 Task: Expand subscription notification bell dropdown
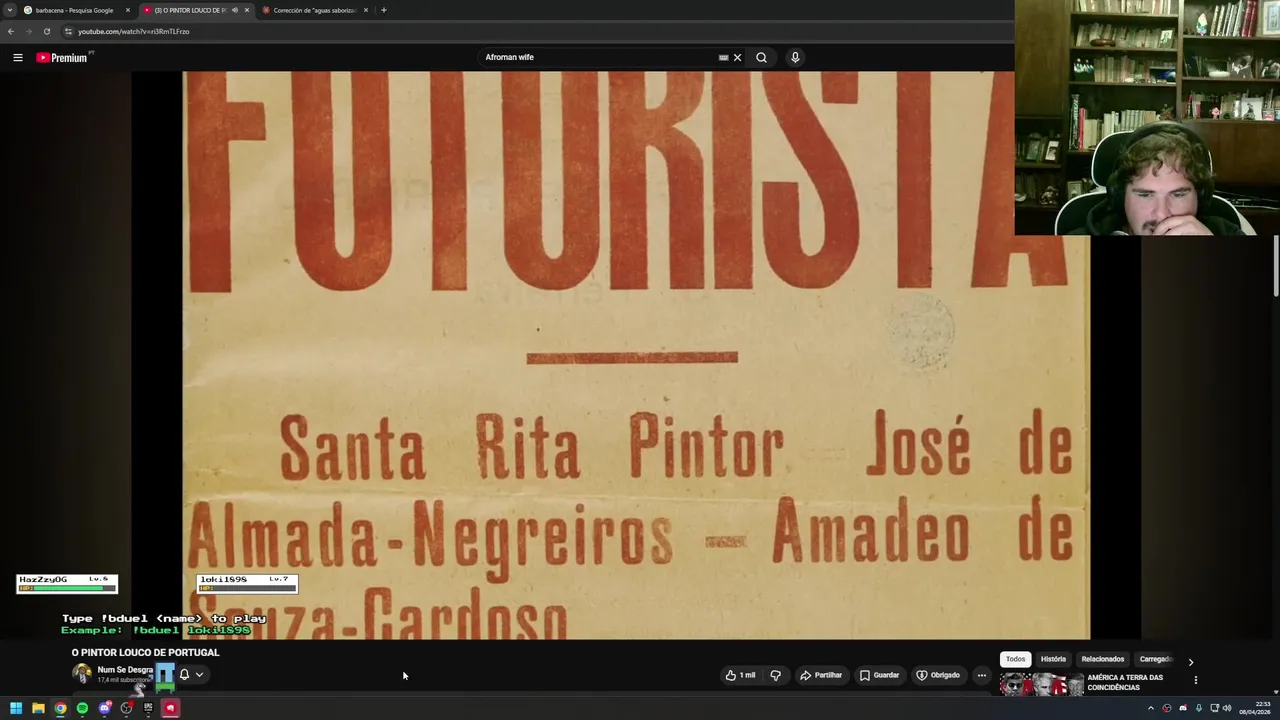191,674
